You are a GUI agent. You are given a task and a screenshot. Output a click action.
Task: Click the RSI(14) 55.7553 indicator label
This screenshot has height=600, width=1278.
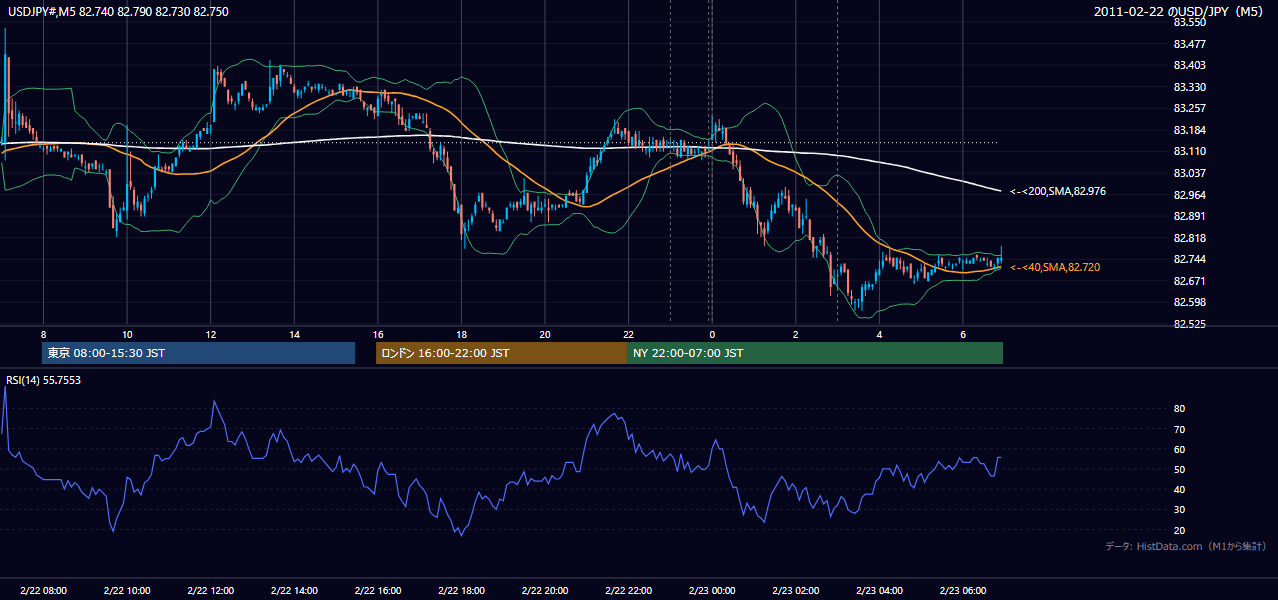[44, 380]
